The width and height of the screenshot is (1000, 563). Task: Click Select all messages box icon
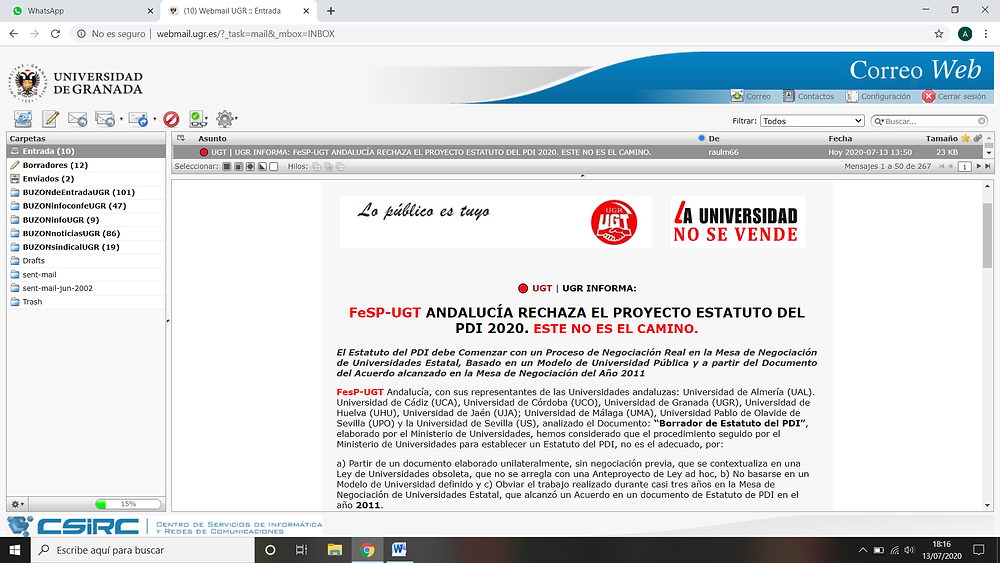(226, 166)
